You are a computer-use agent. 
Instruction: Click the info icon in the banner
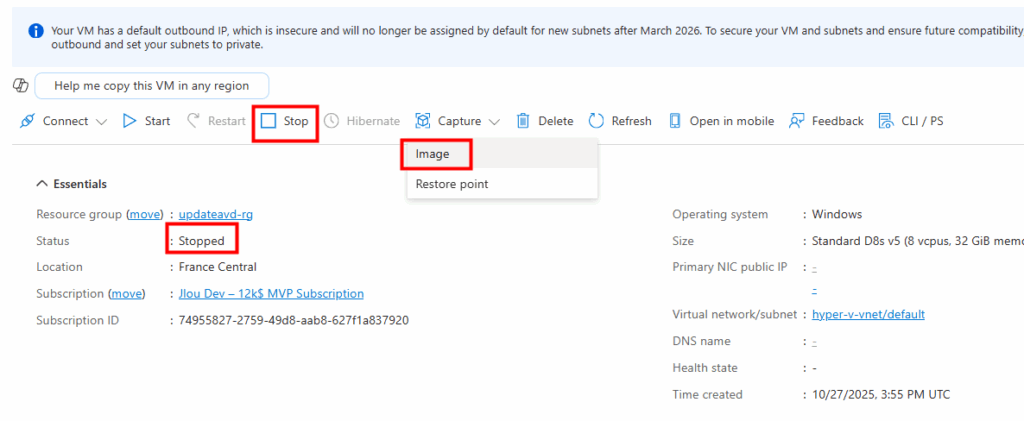pos(35,31)
